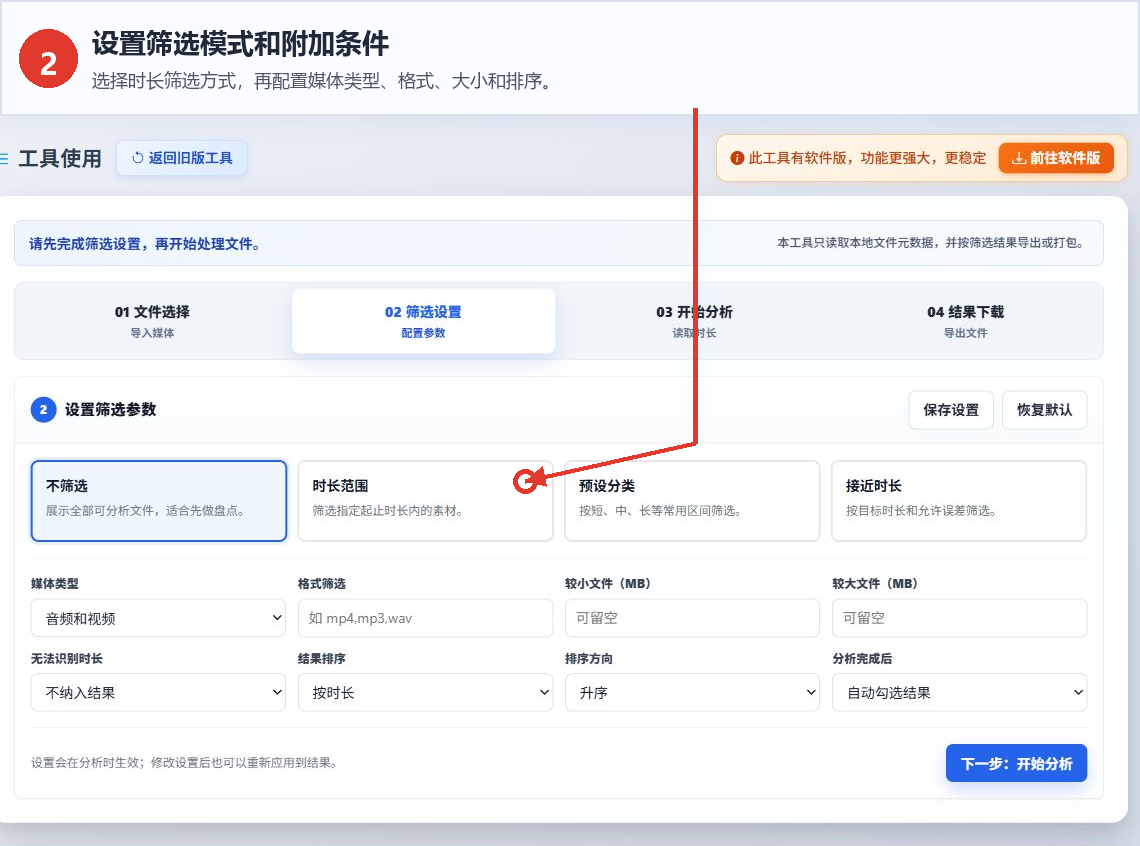Expand the 结果排序 dropdown showing 按时长

[x=425, y=692]
